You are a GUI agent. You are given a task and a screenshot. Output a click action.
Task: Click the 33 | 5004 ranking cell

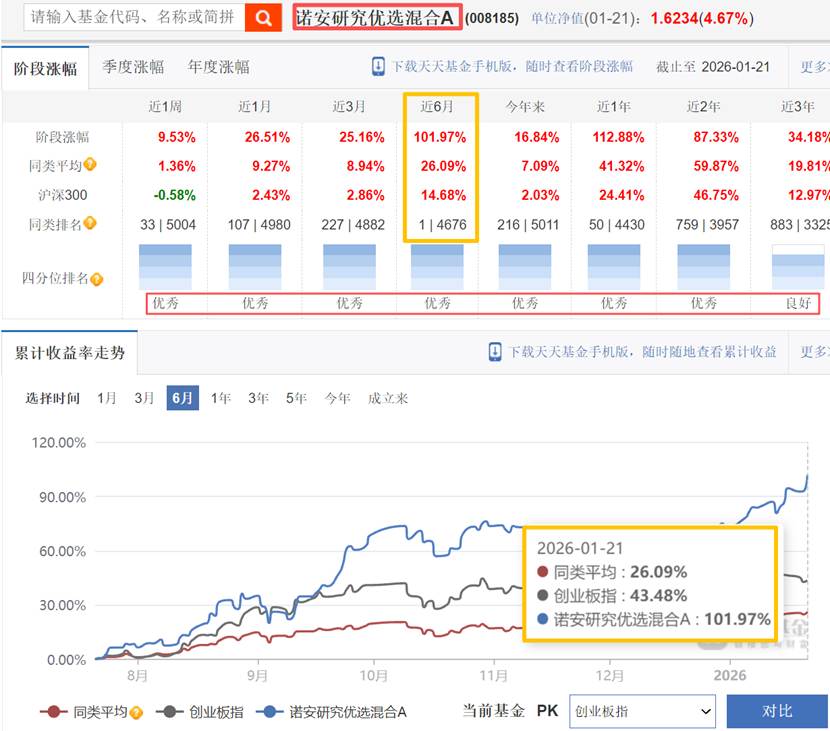tap(168, 224)
